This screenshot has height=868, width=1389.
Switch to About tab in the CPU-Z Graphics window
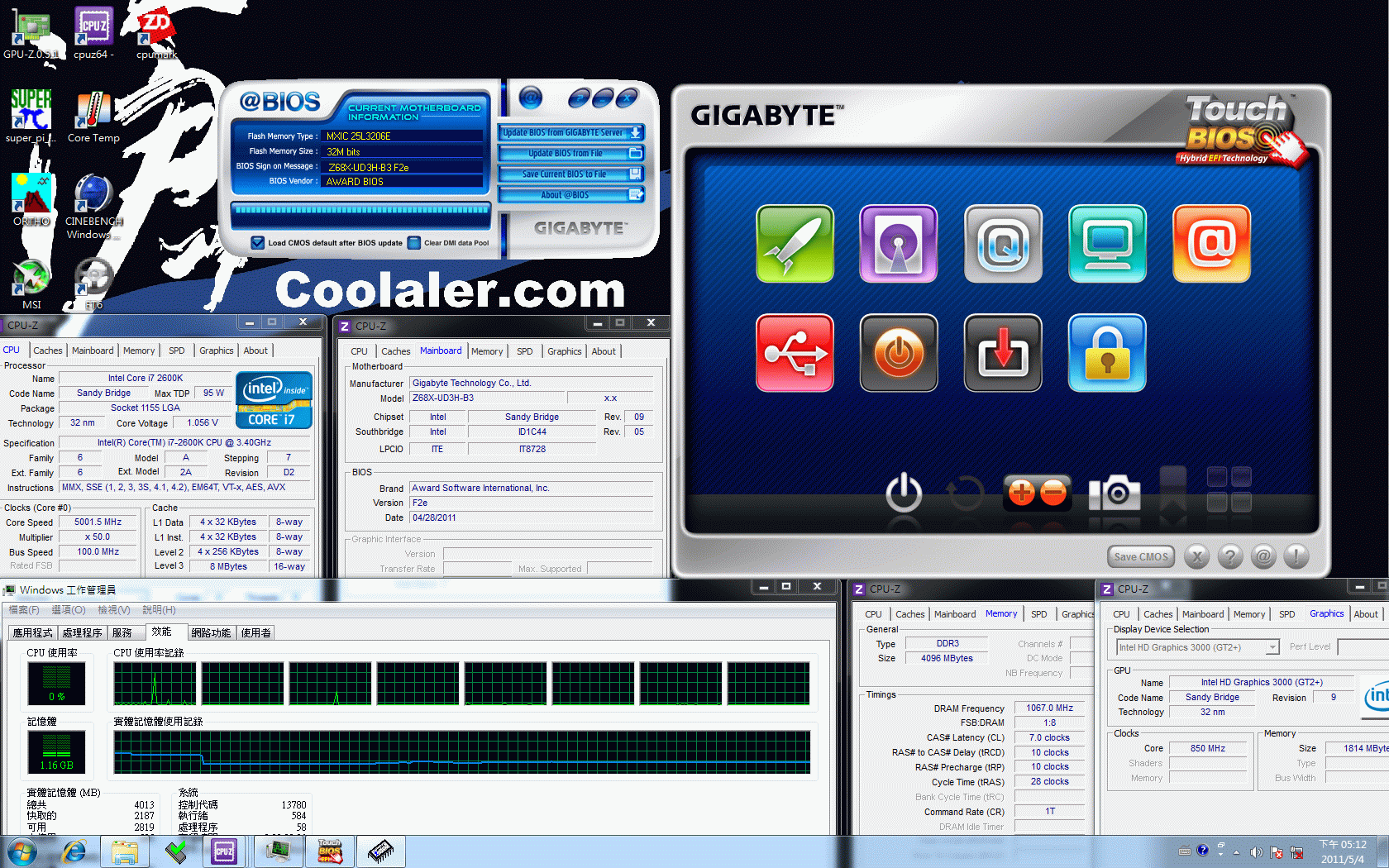(1366, 614)
